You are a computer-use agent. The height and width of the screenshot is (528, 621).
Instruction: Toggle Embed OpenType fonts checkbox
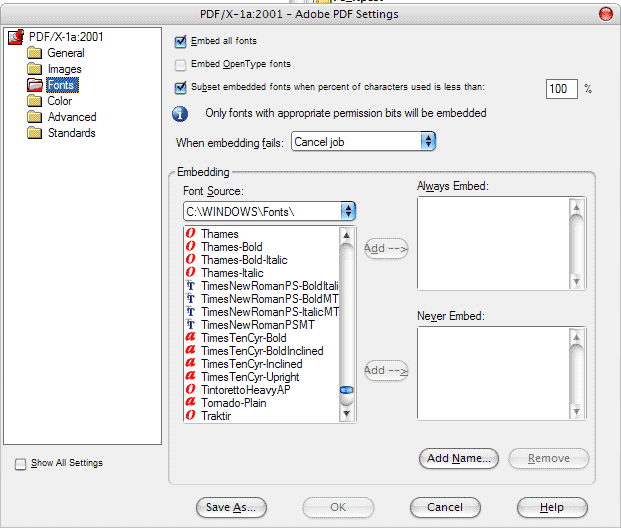coord(181,65)
